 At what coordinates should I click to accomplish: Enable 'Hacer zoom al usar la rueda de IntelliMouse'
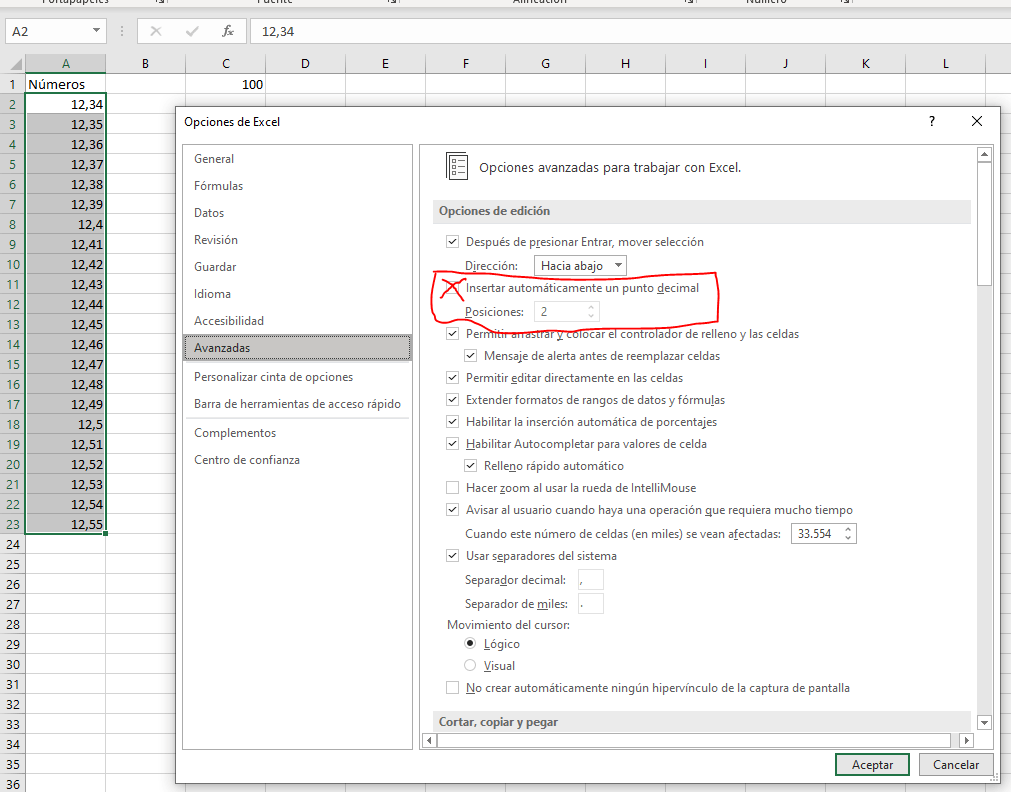(453, 488)
